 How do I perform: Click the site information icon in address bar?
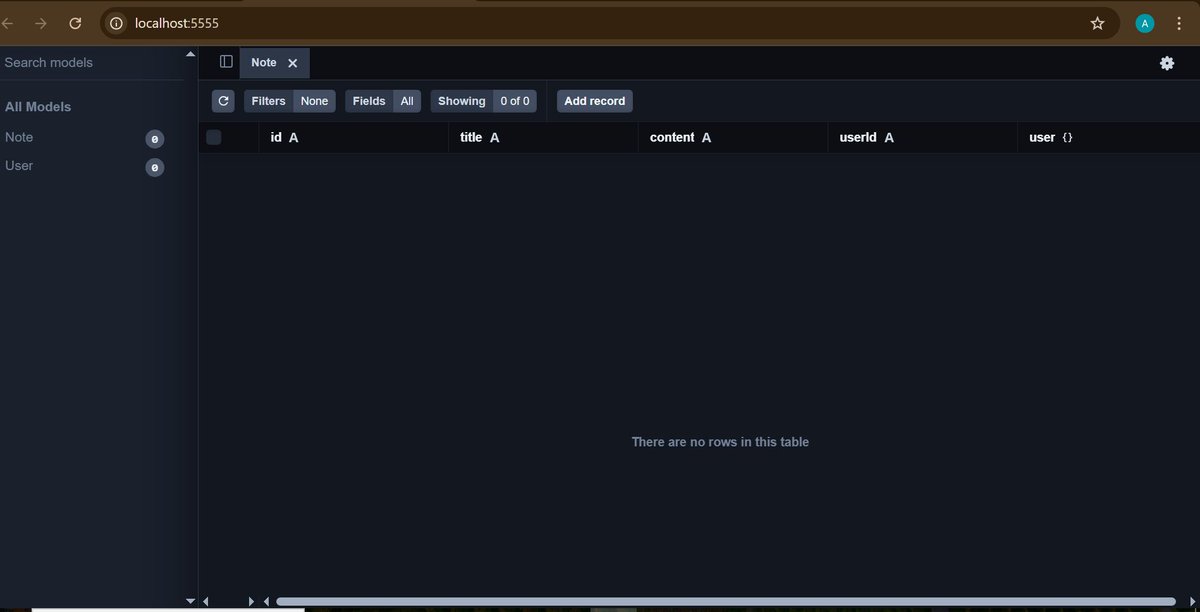(x=117, y=23)
